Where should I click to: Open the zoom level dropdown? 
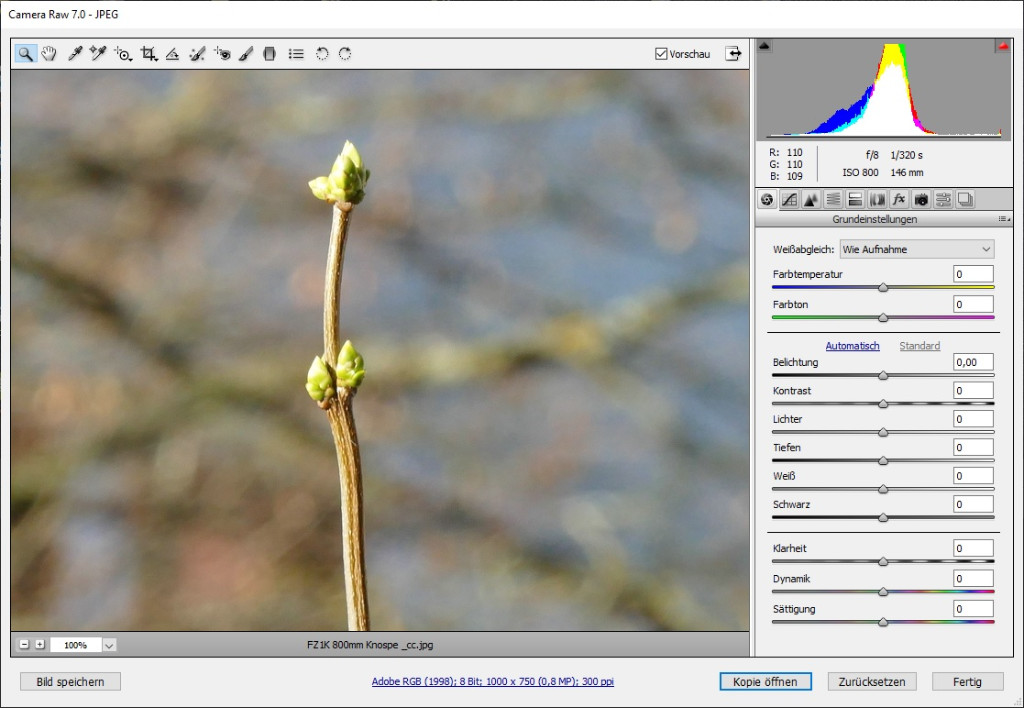pyautogui.click(x=108, y=644)
